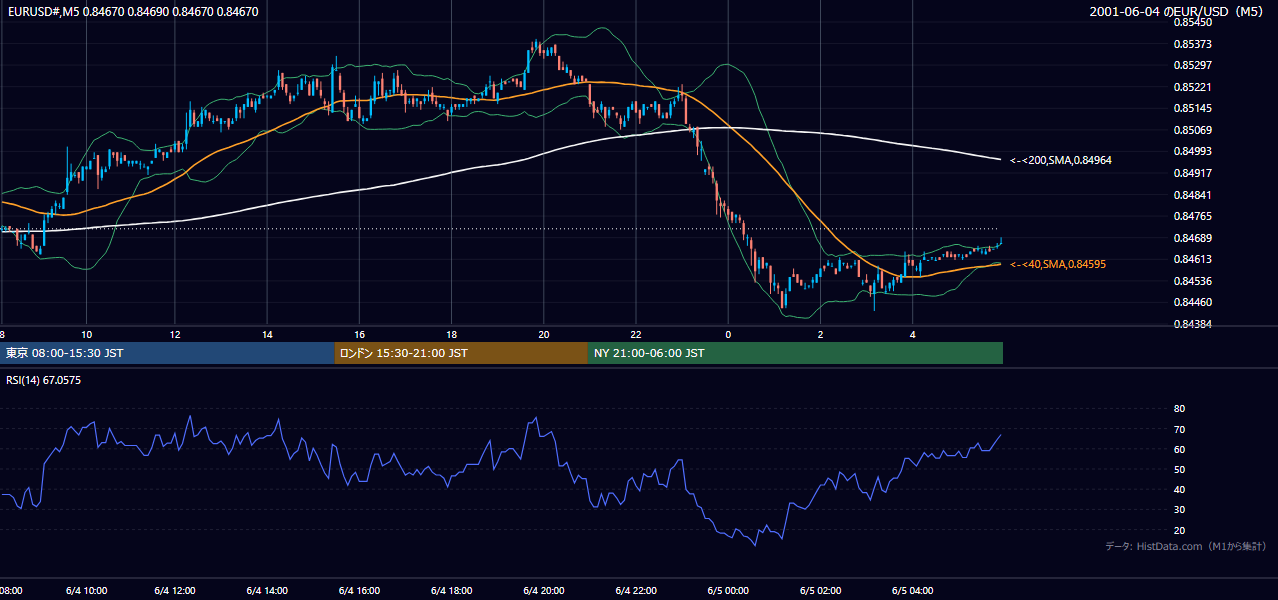Click hour label 12 under price chart
Image resolution: width=1278 pixels, height=600 pixels.
click(x=175, y=334)
